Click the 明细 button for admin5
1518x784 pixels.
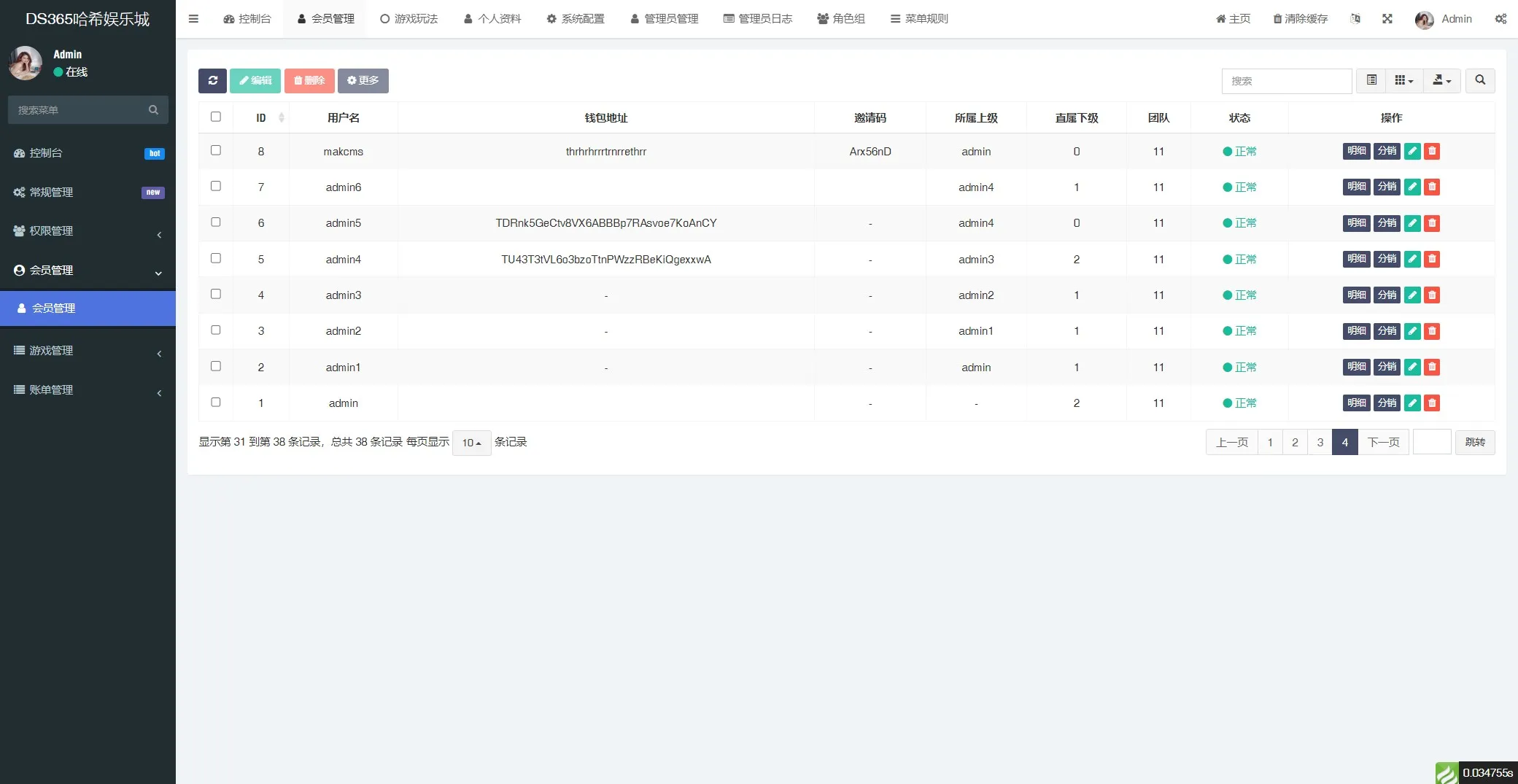tap(1356, 222)
